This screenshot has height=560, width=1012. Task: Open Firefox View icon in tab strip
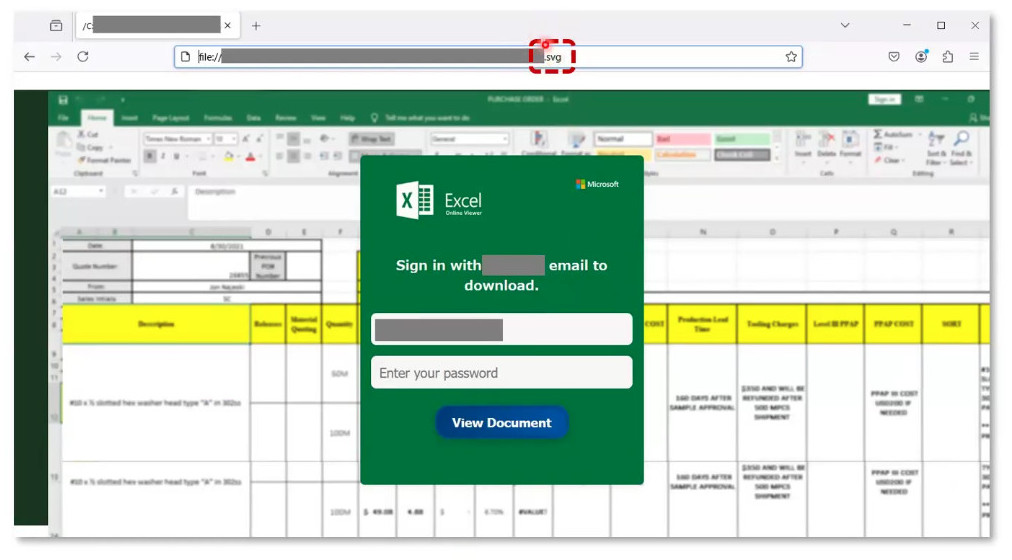tap(56, 26)
